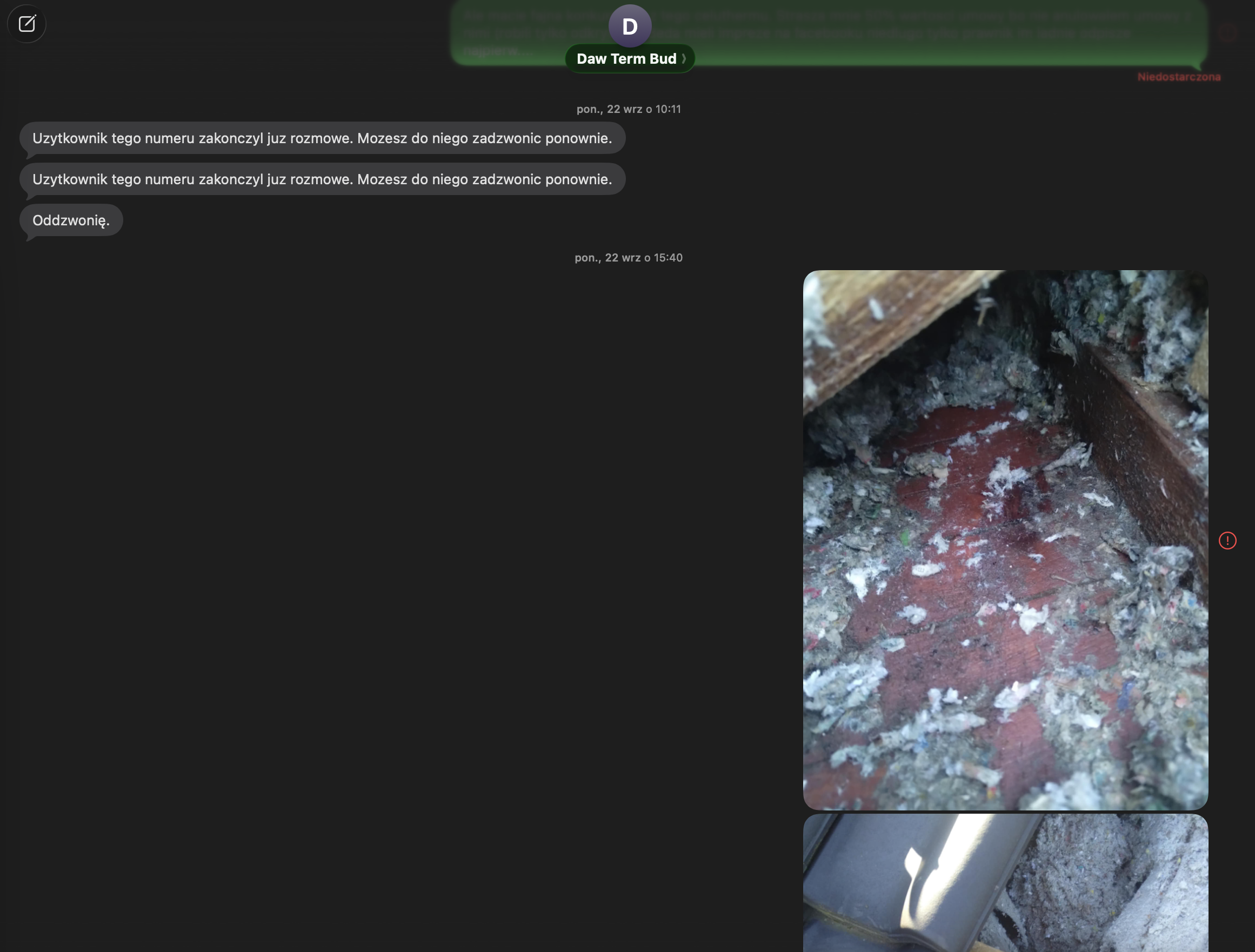Screen dimensions: 1255x952
Task: Select the first Uzytkownik tego numeru message
Action: pyautogui.click(x=322, y=138)
